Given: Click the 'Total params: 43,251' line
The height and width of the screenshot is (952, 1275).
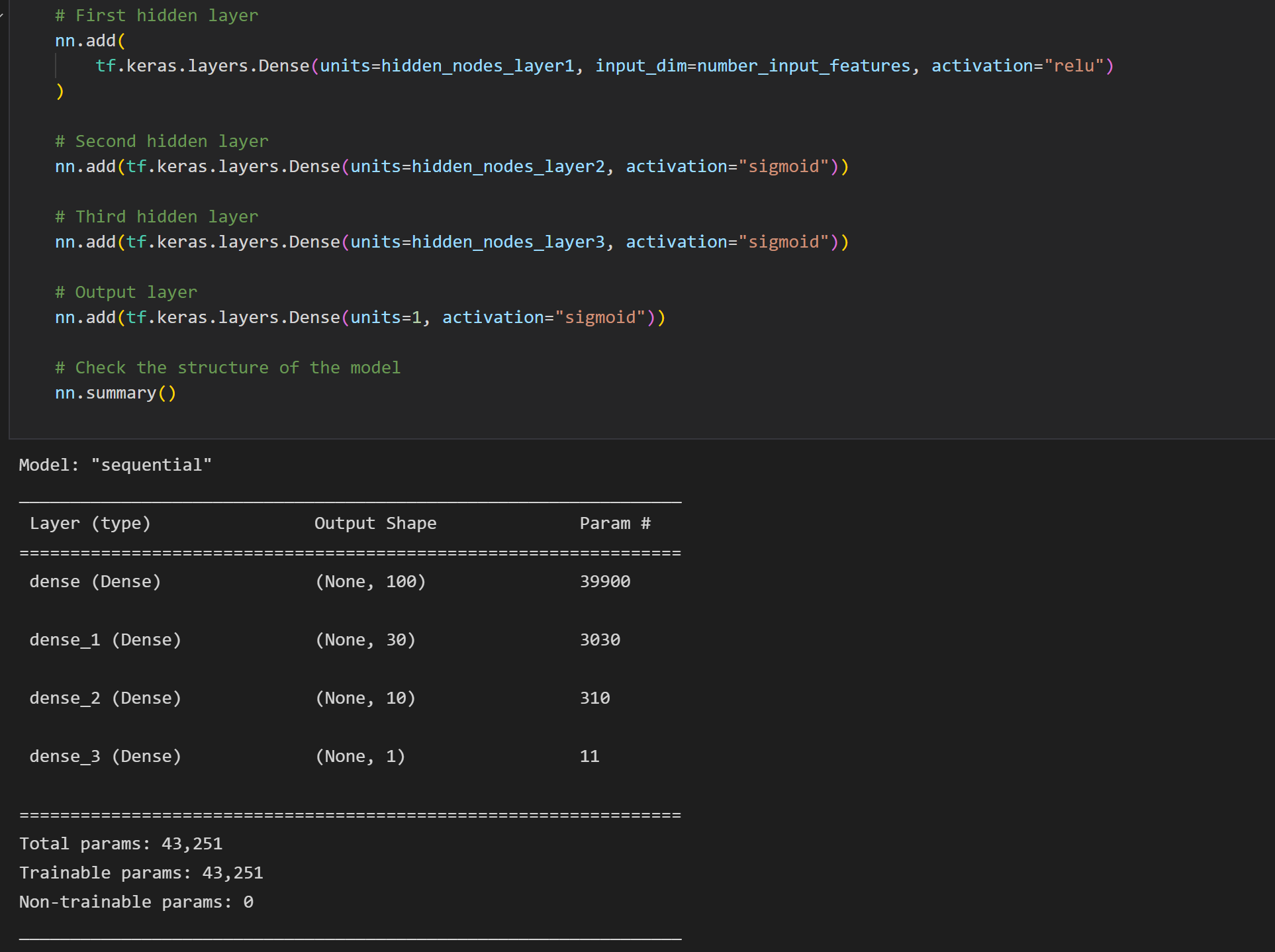Looking at the screenshot, I should click(120, 843).
